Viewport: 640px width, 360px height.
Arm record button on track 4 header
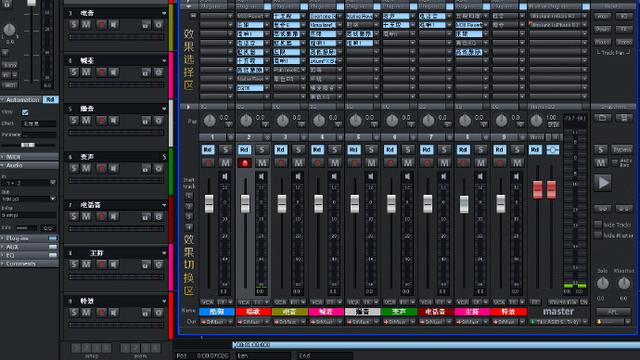click(101, 73)
